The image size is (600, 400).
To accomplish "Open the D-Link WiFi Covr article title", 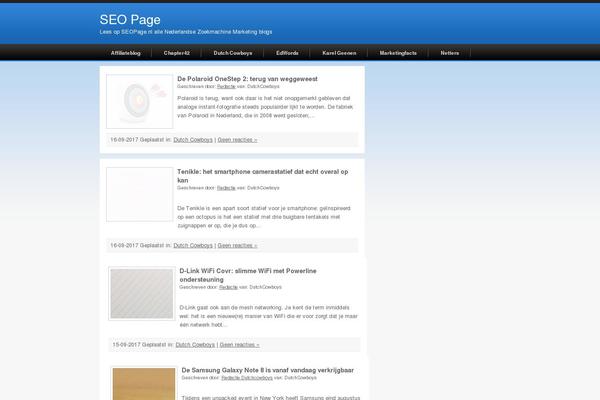I will pos(248,275).
